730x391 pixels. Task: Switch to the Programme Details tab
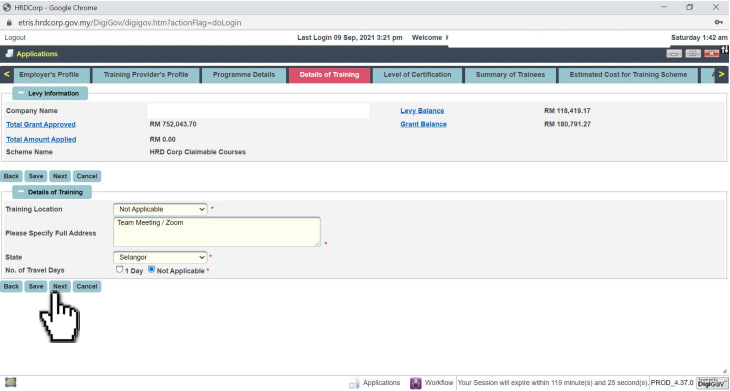tap(244, 74)
